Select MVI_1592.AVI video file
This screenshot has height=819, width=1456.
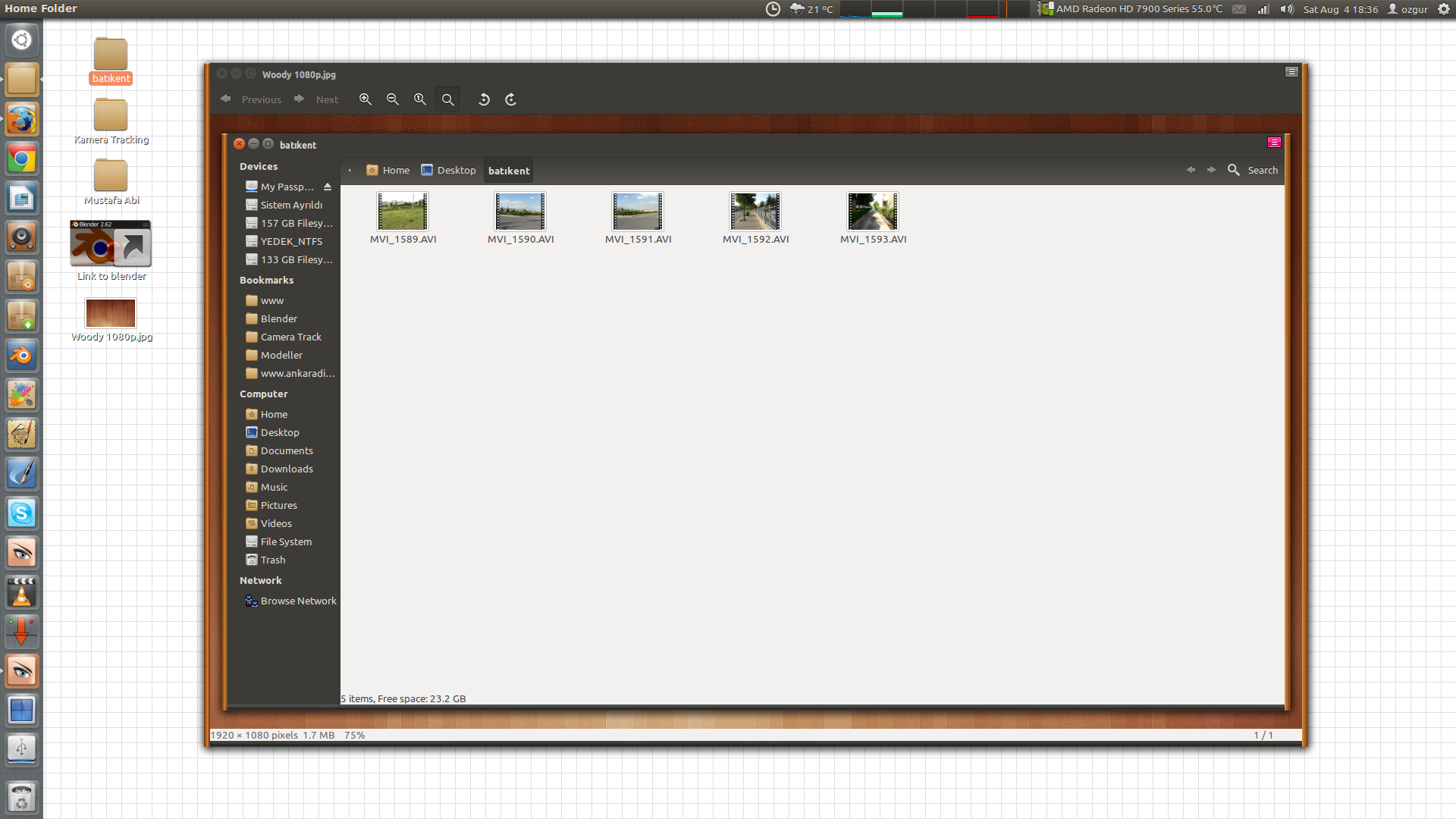[755, 218]
